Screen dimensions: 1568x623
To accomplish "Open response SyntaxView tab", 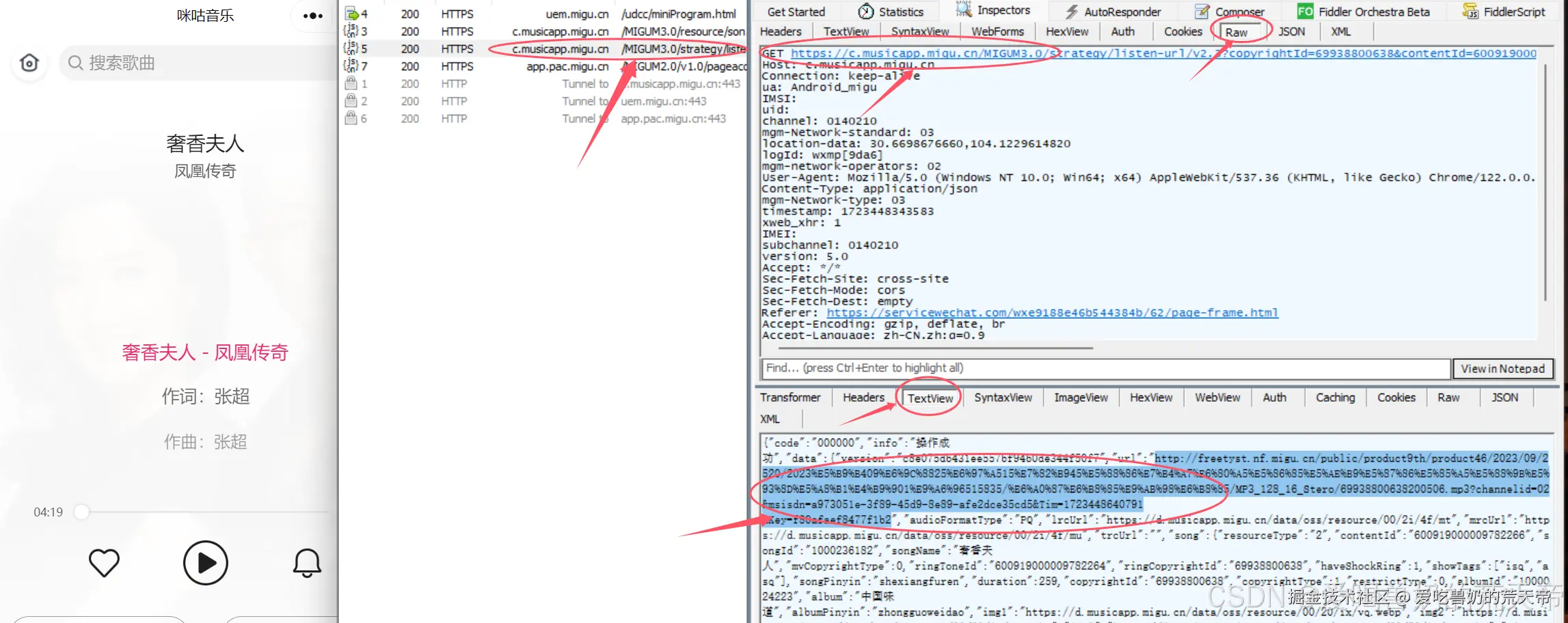I will [1003, 398].
